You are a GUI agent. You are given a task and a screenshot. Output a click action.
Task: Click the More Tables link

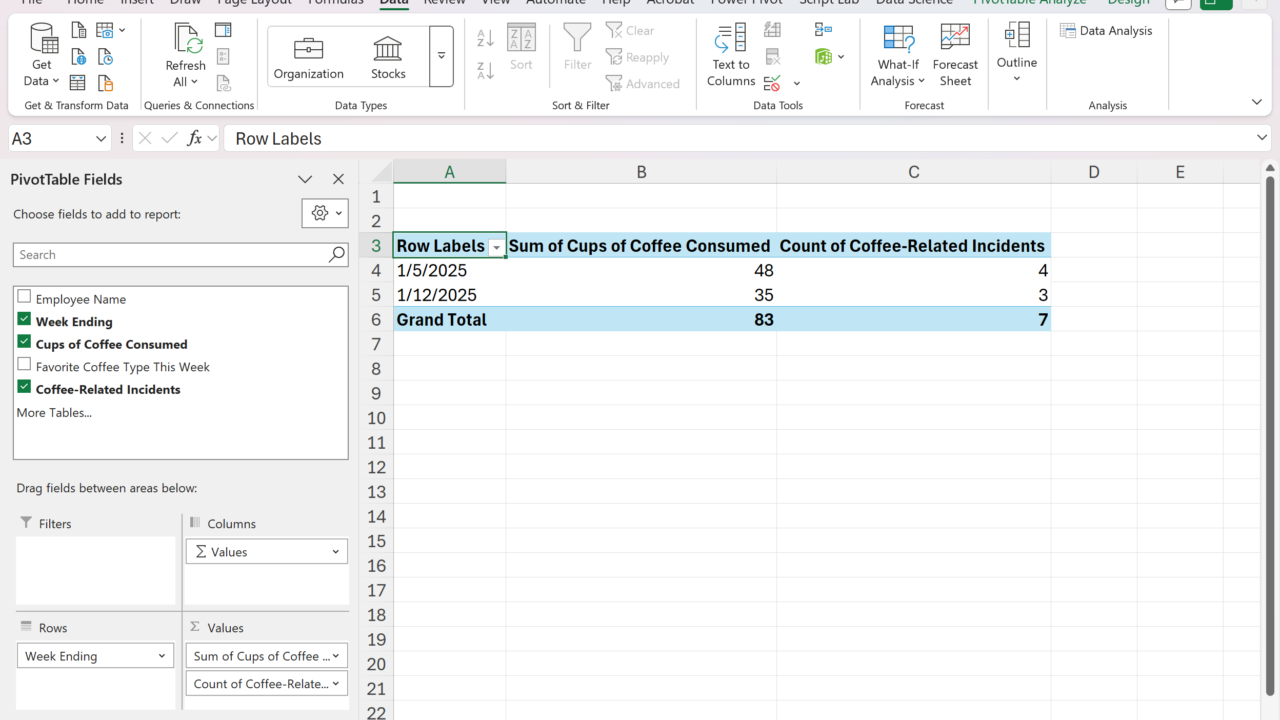(x=54, y=412)
